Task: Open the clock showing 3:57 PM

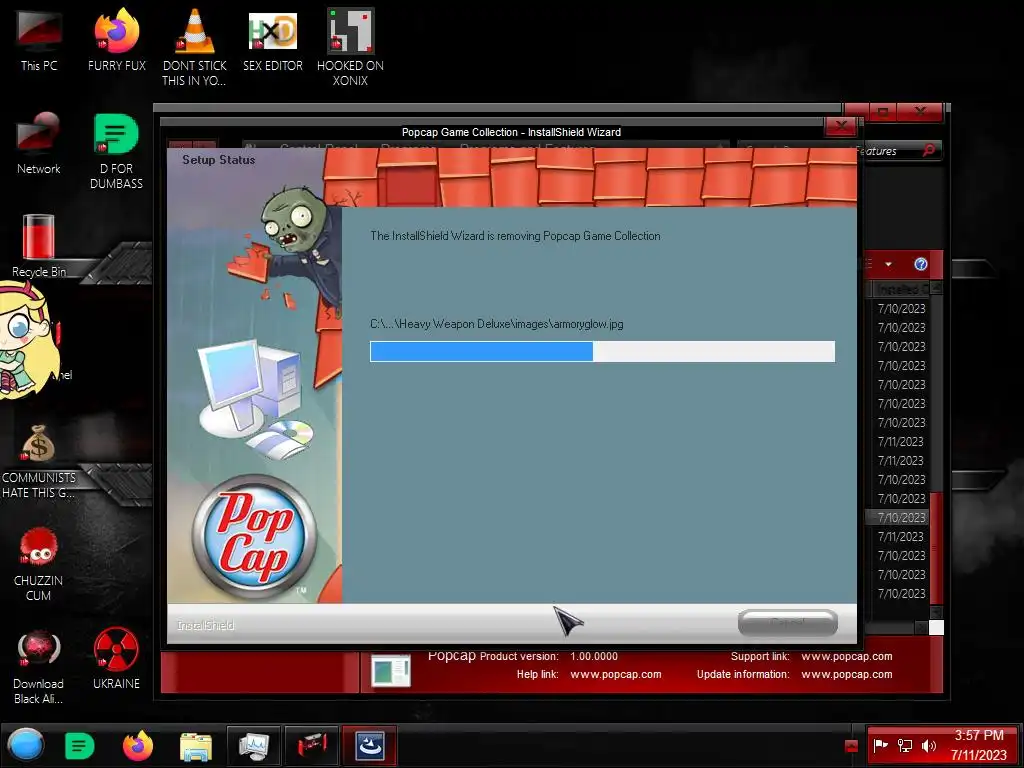Action: pos(978,745)
